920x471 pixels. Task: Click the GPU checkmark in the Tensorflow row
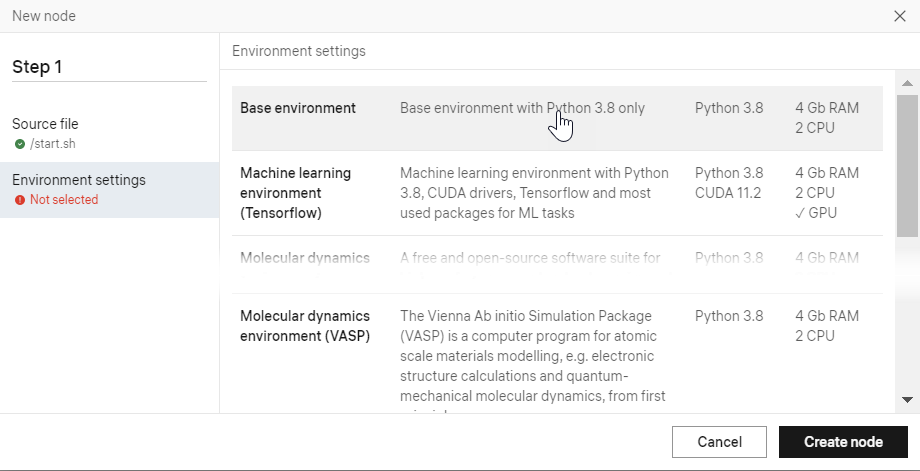coord(799,212)
